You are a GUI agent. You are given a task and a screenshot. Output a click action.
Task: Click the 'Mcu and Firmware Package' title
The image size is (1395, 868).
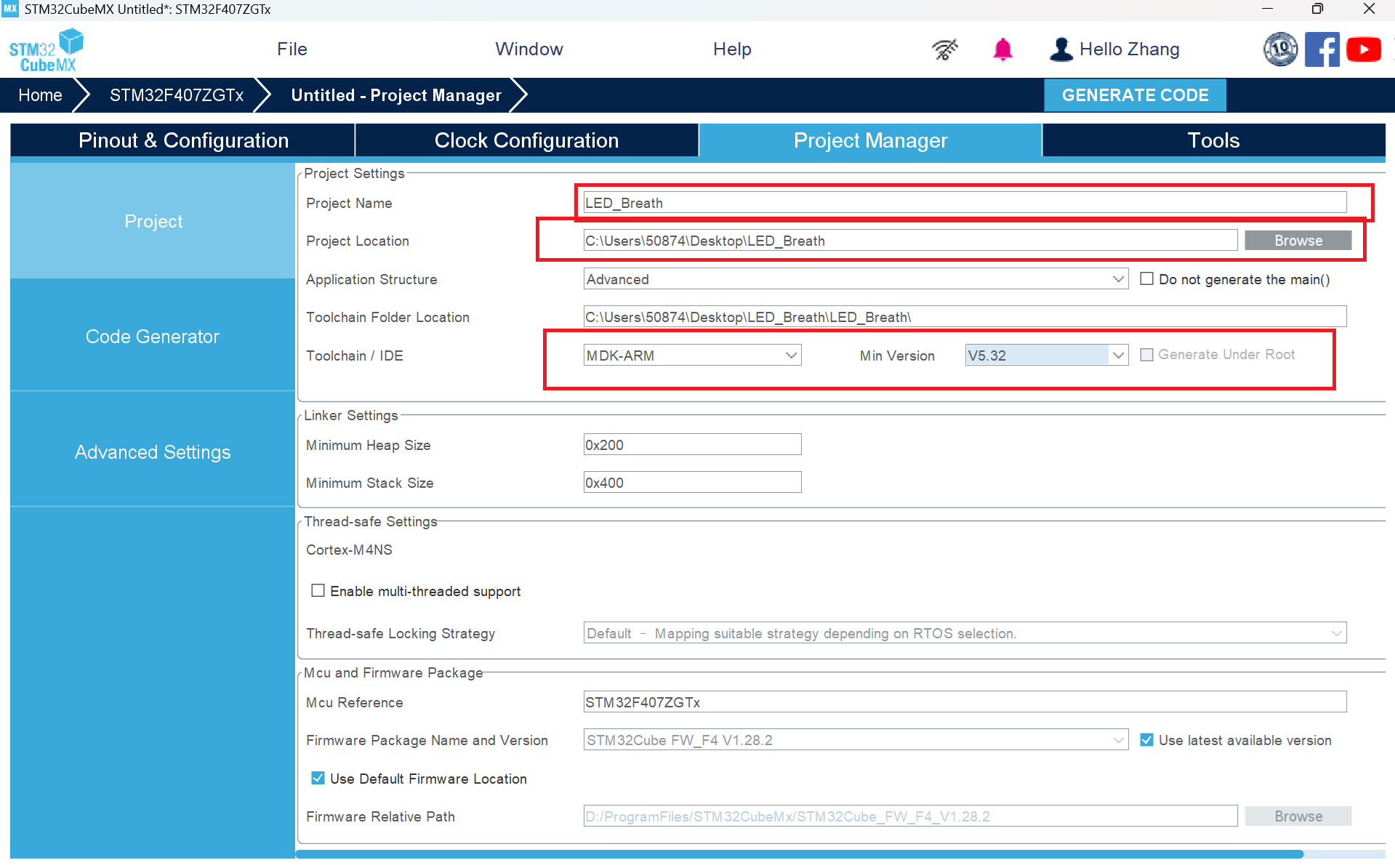pos(393,672)
